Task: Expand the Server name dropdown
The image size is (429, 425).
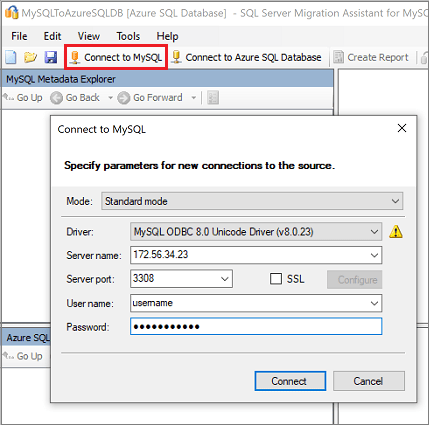Action: (x=375, y=255)
